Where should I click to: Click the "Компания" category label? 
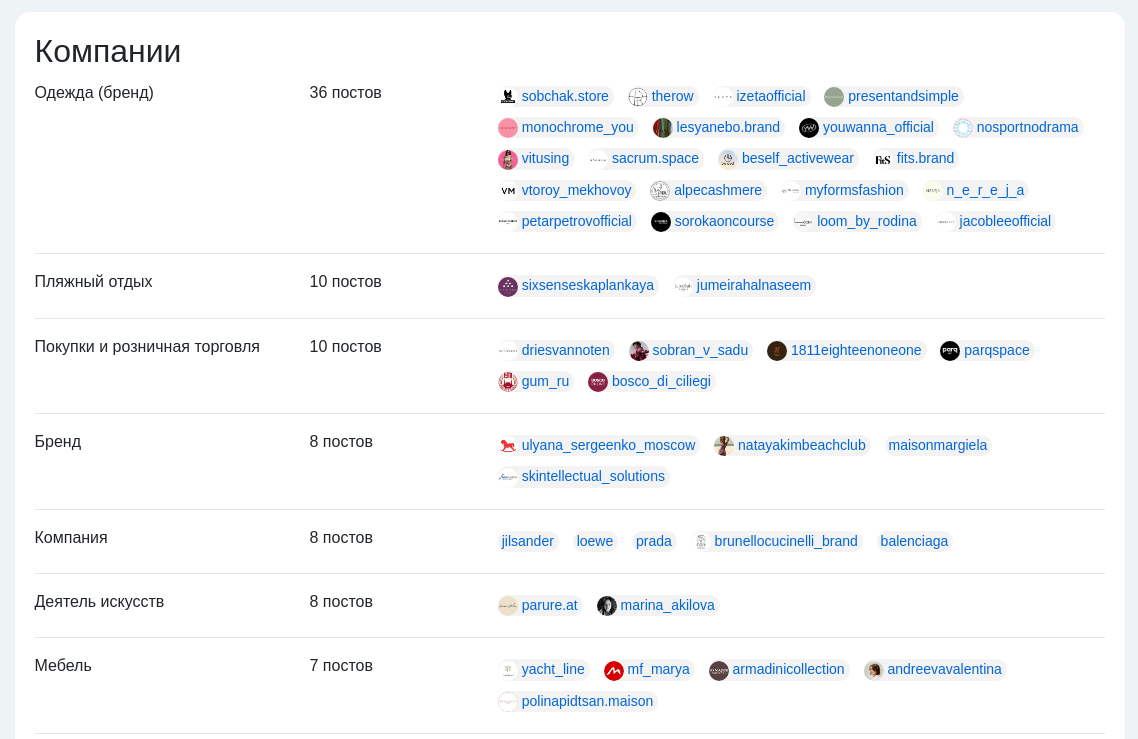(71, 538)
